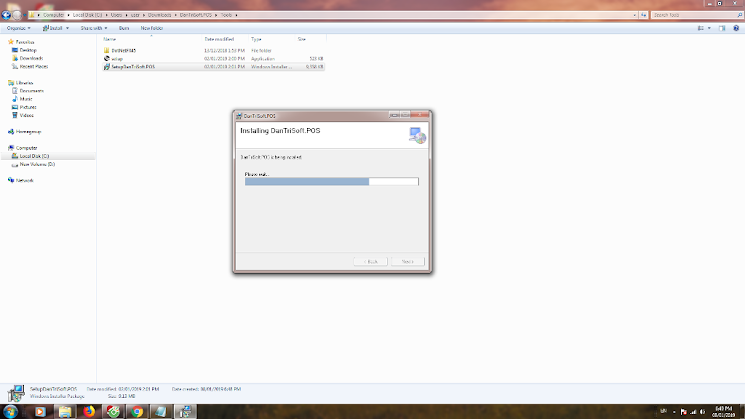Open the Share with menu

tap(94, 28)
